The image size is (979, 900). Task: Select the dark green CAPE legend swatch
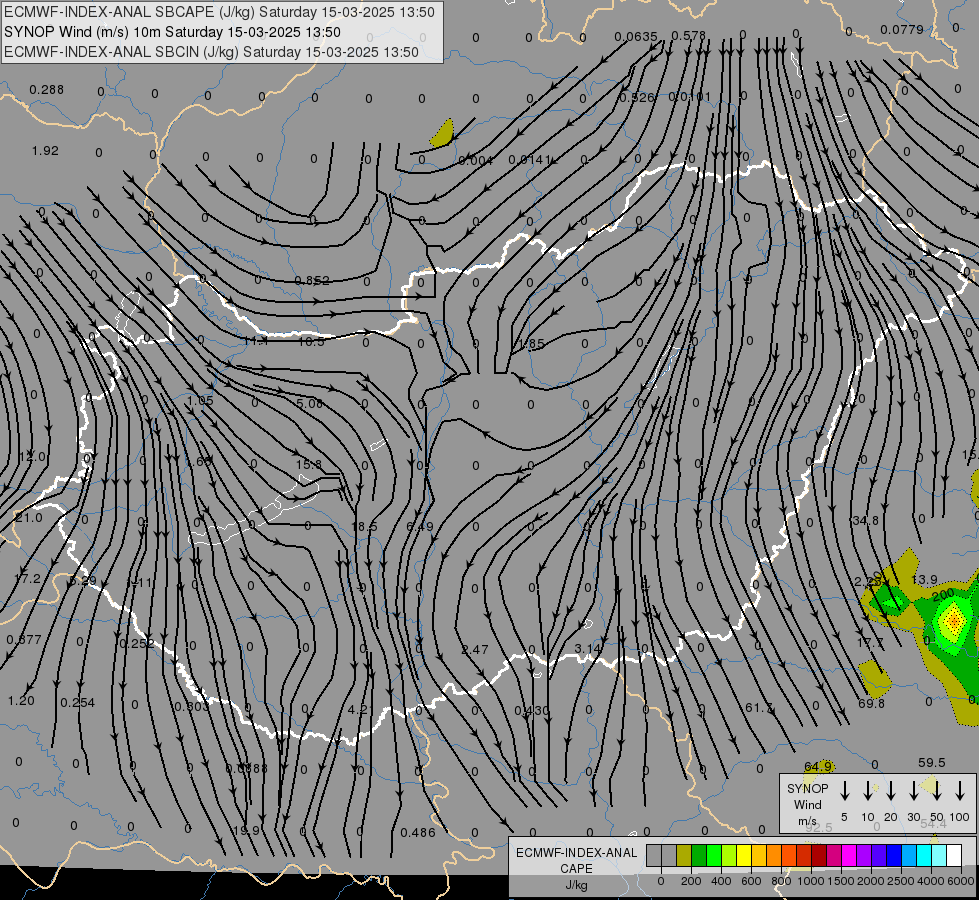pyautogui.click(x=699, y=856)
